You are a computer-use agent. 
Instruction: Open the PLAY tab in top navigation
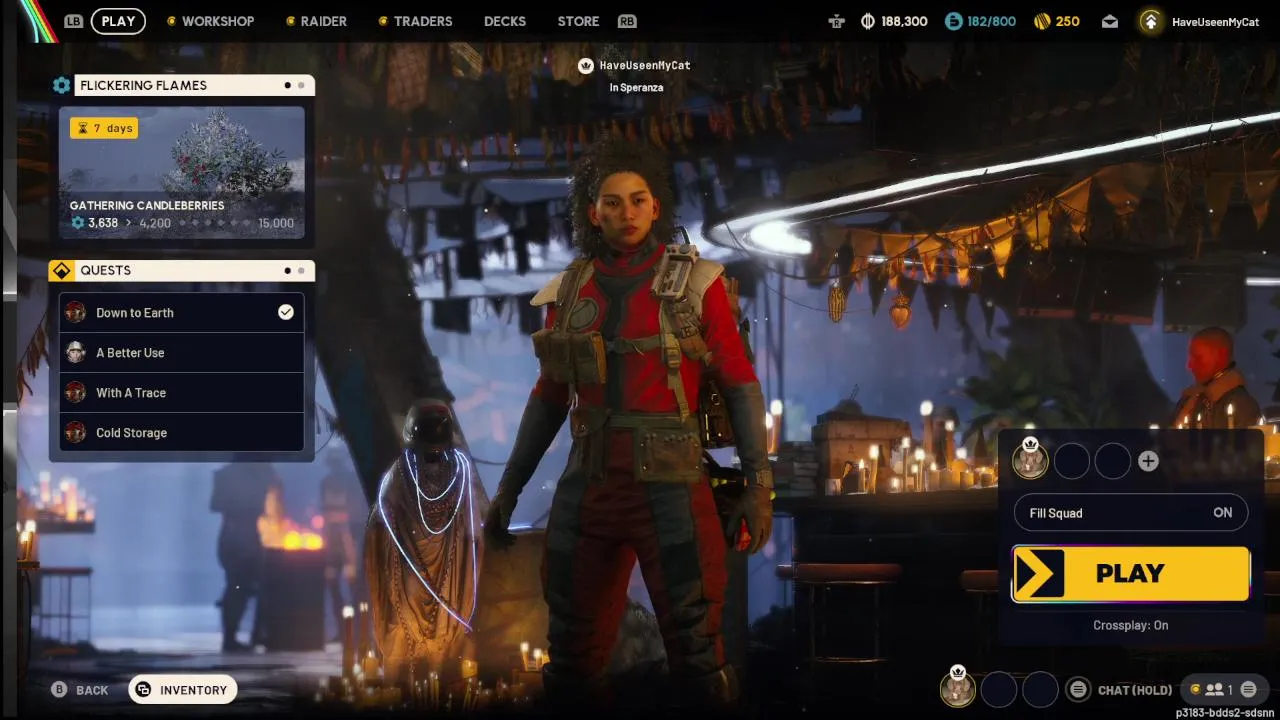click(118, 21)
